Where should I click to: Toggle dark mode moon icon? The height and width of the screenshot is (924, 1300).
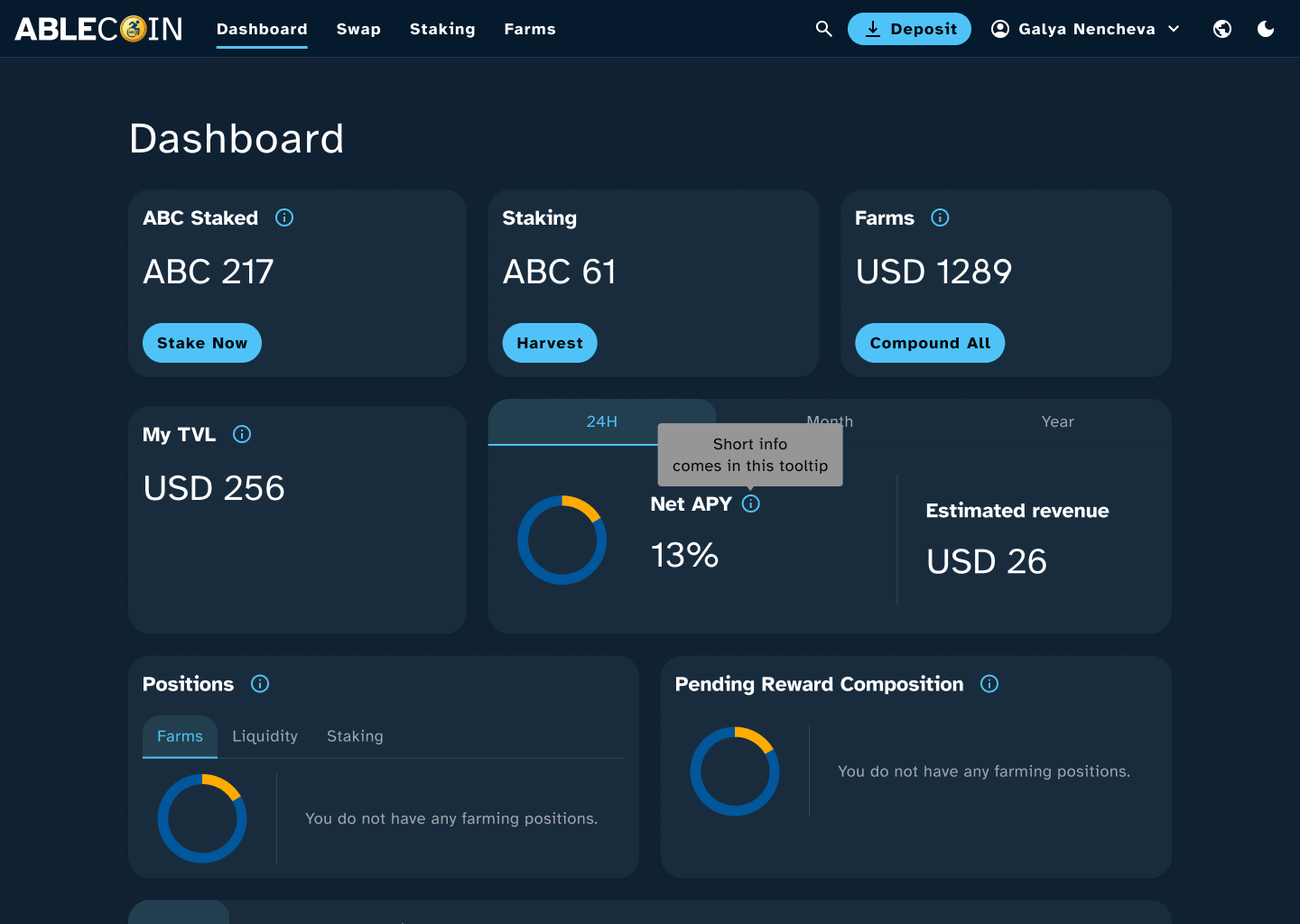(x=1266, y=29)
